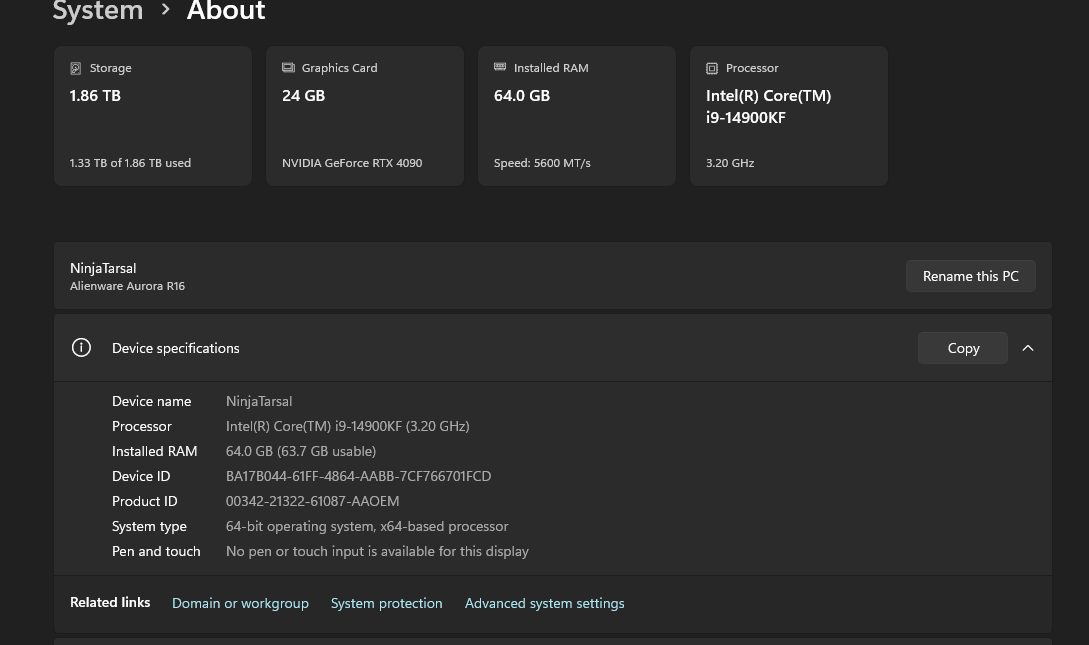Click the Intel Core i9-14900KF card title
Image resolution: width=1089 pixels, height=645 pixels.
769,106
